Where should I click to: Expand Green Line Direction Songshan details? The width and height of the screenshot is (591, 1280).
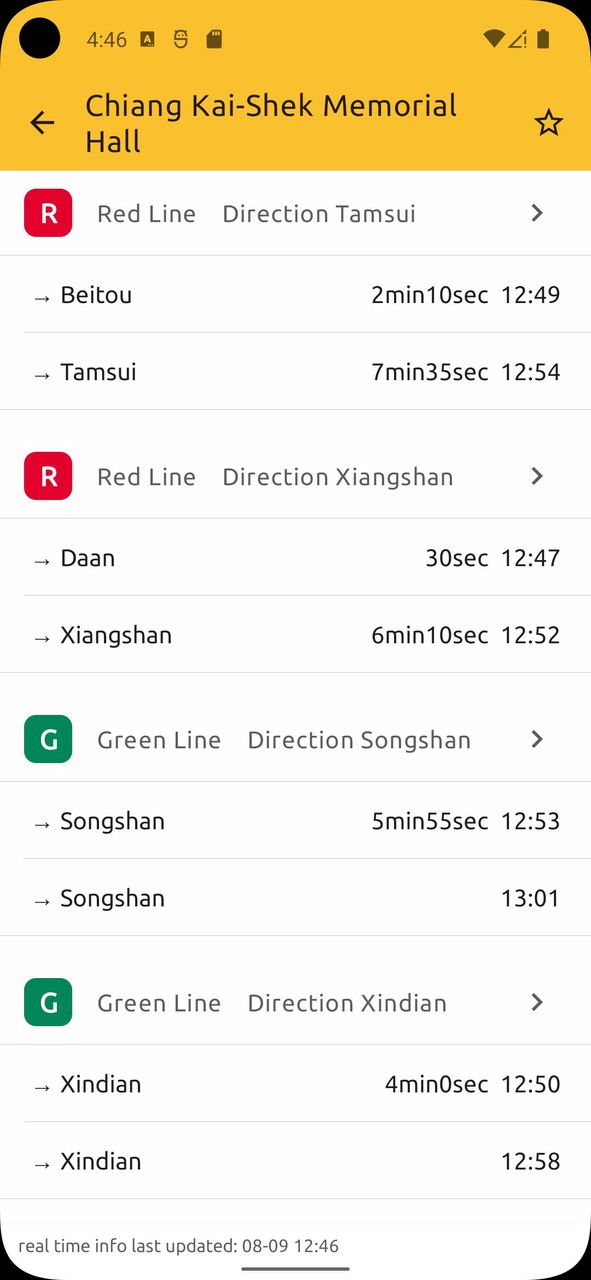(537, 739)
